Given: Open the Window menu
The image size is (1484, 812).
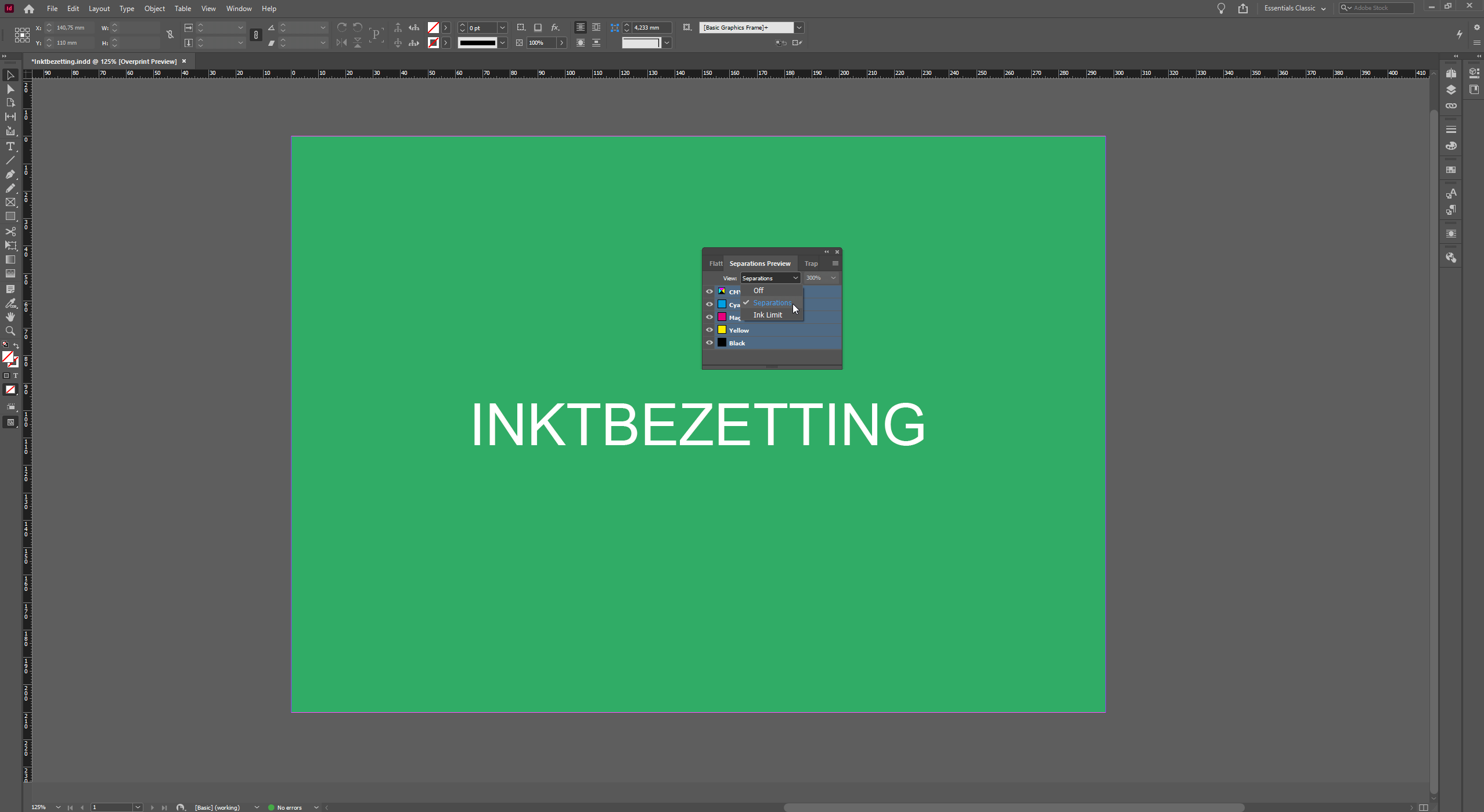Looking at the screenshot, I should point(239,8).
